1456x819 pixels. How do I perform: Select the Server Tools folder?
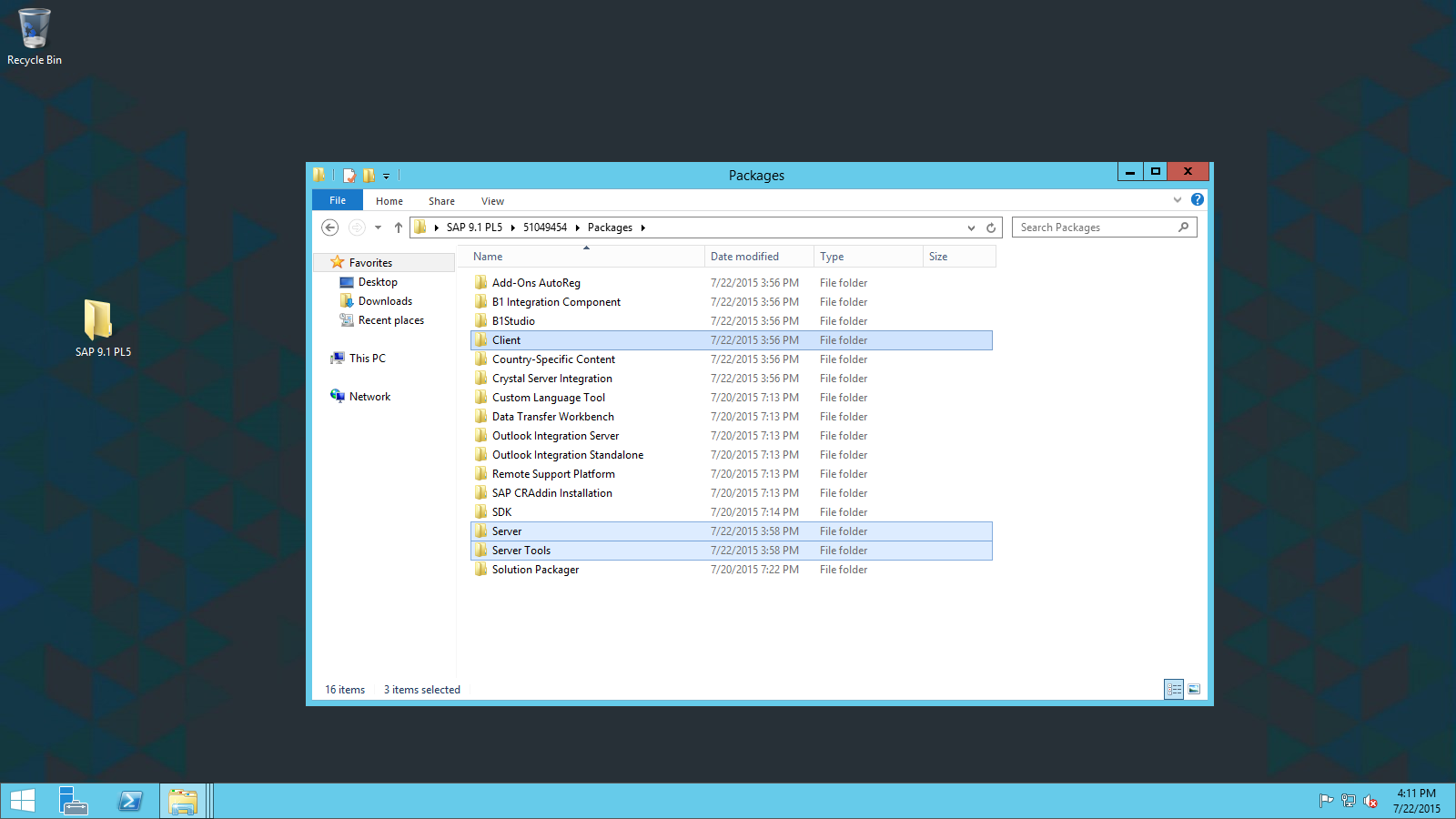[732, 551]
